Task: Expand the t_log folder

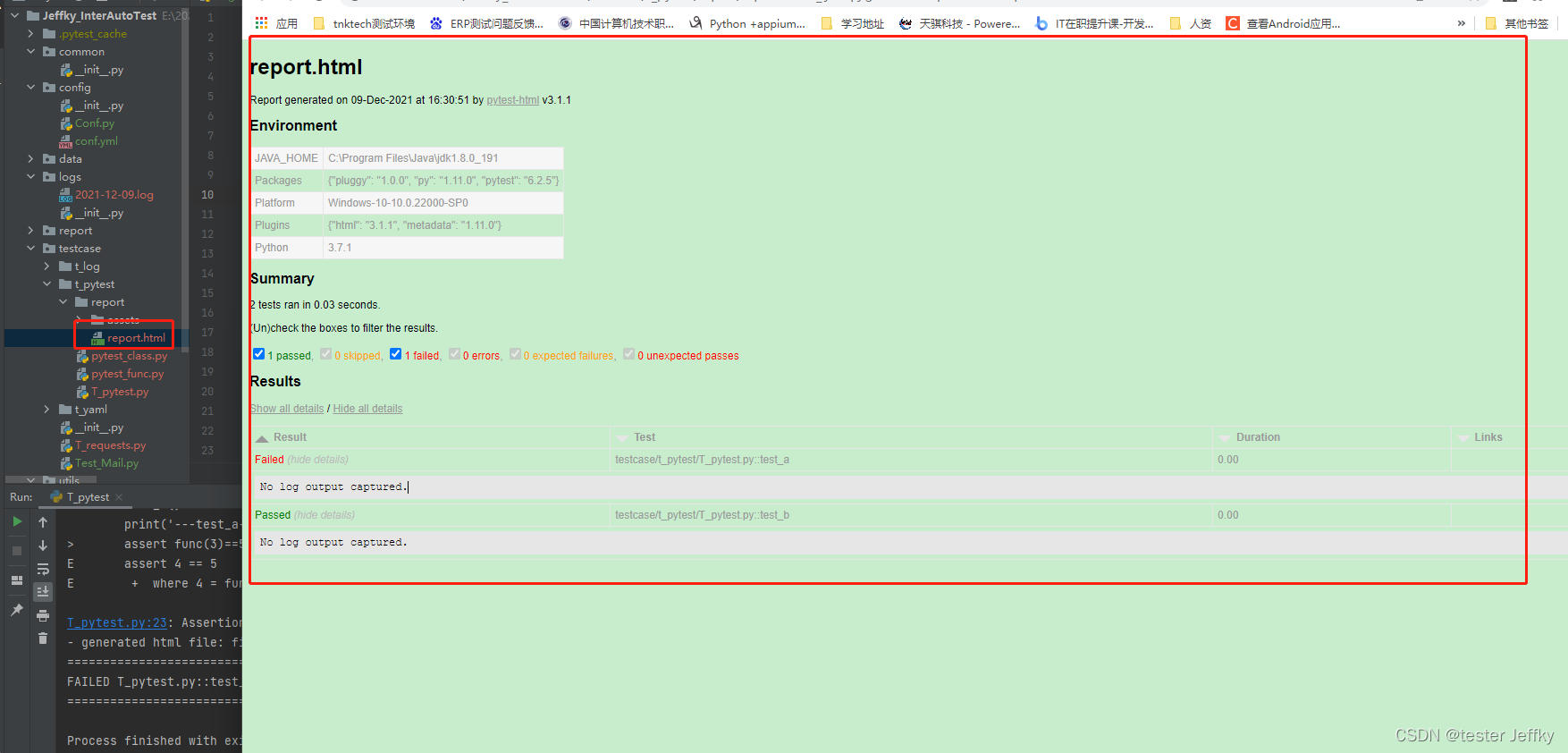Action: (47, 267)
